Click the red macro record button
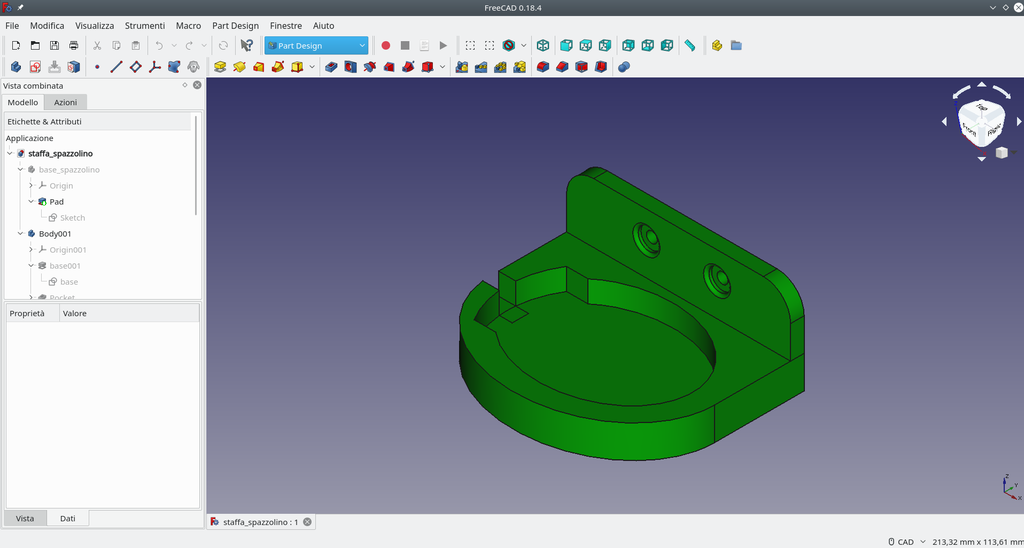Image resolution: width=1024 pixels, height=548 pixels. click(x=385, y=46)
